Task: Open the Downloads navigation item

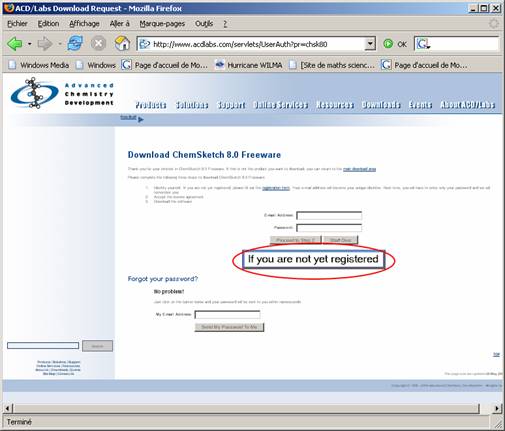Action: tap(381, 105)
